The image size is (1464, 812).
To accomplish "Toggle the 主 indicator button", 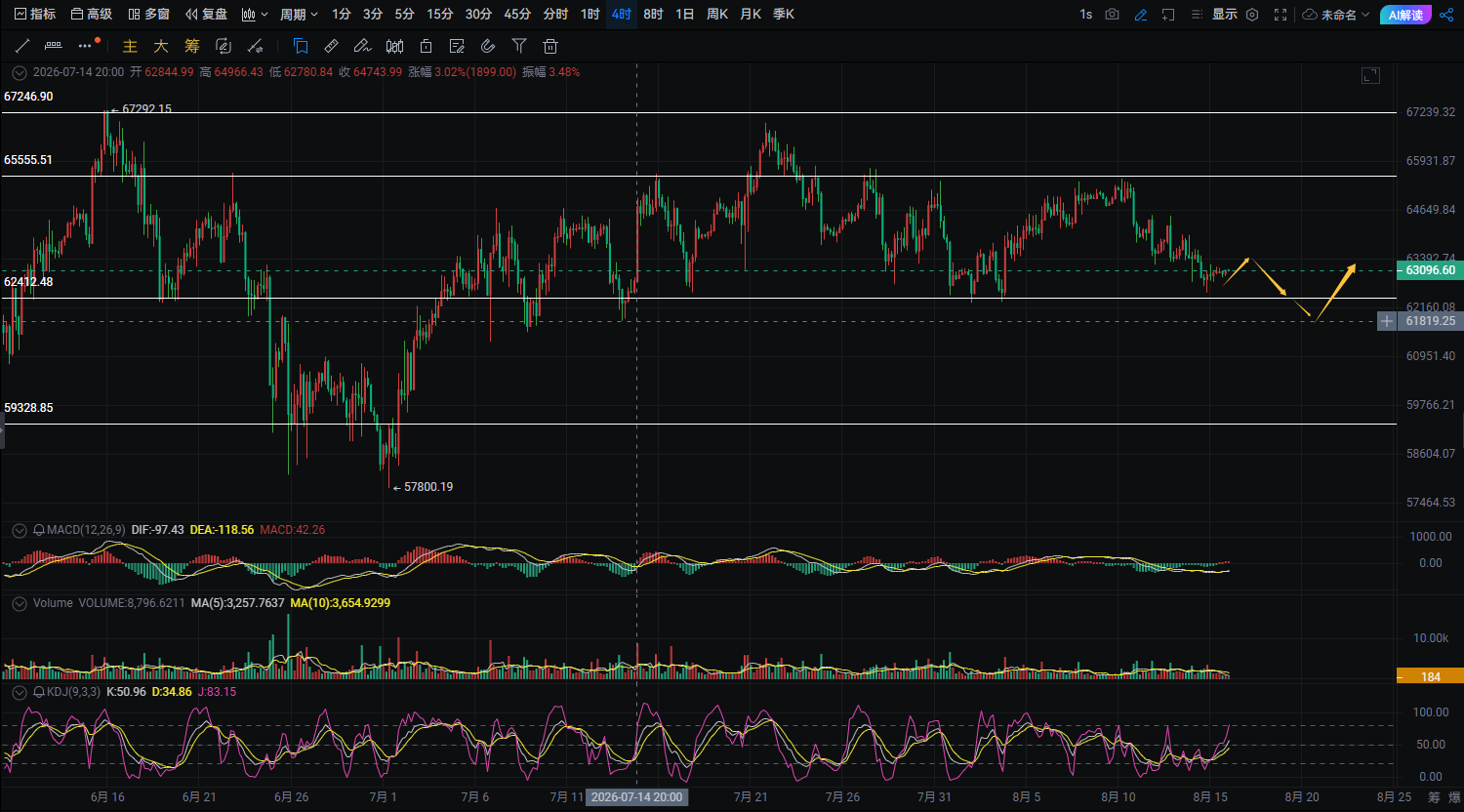I will click(x=130, y=46).
